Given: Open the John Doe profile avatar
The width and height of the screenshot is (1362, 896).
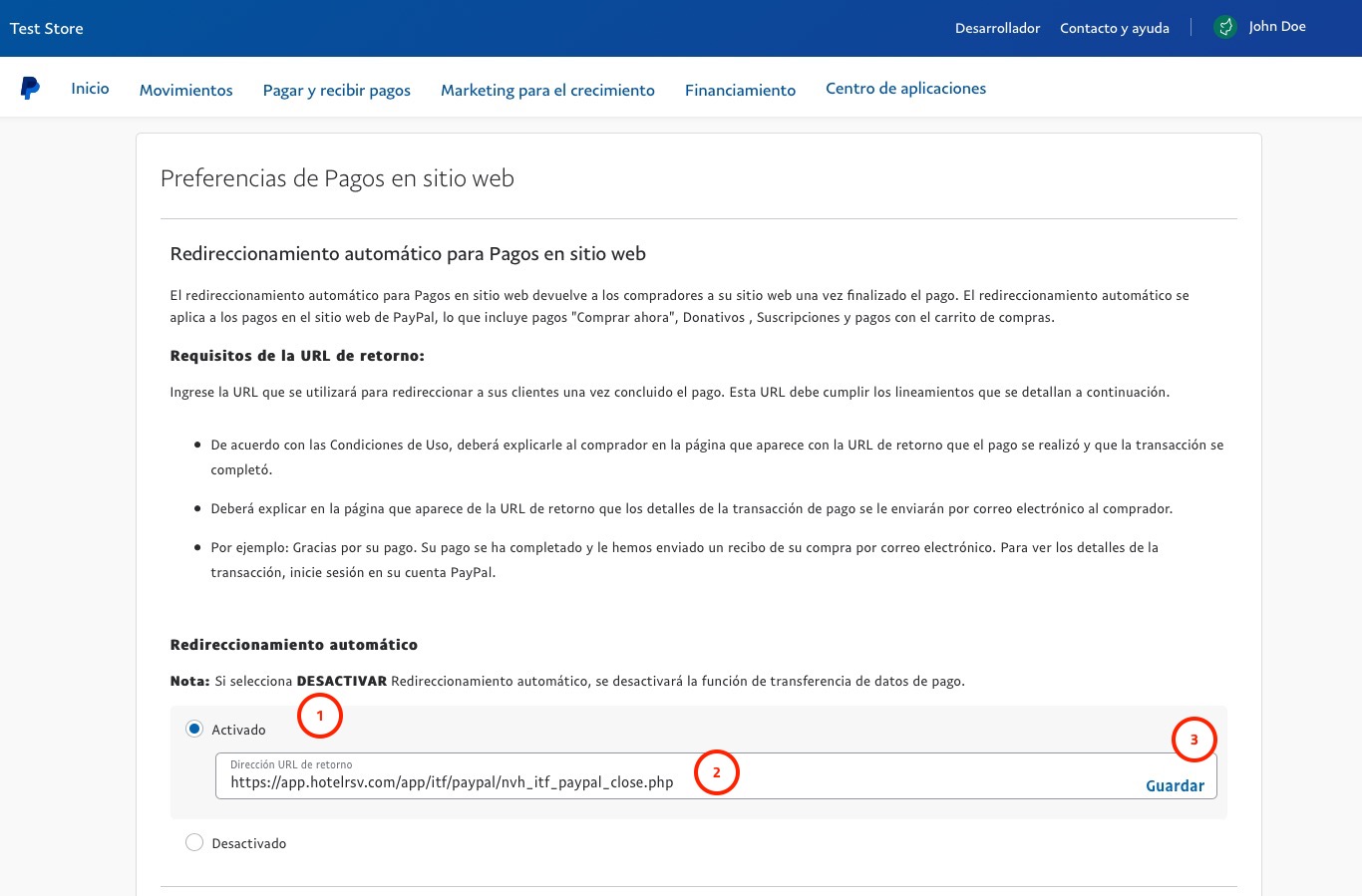Looking at the screenshot, I should pyautogui.click(x=1225, y=27).
